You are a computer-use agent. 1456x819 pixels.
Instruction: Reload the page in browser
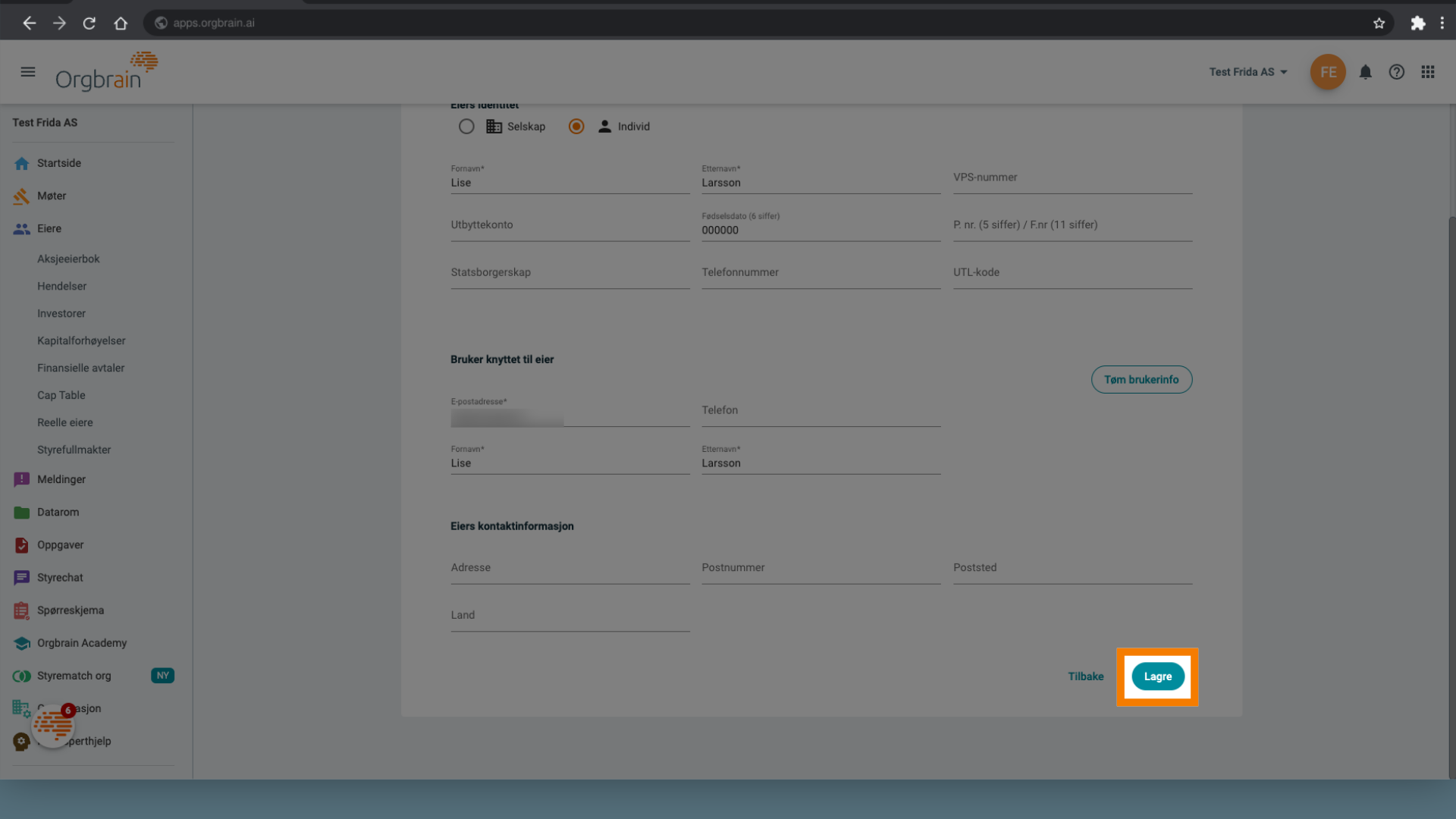tap(89, 23)
